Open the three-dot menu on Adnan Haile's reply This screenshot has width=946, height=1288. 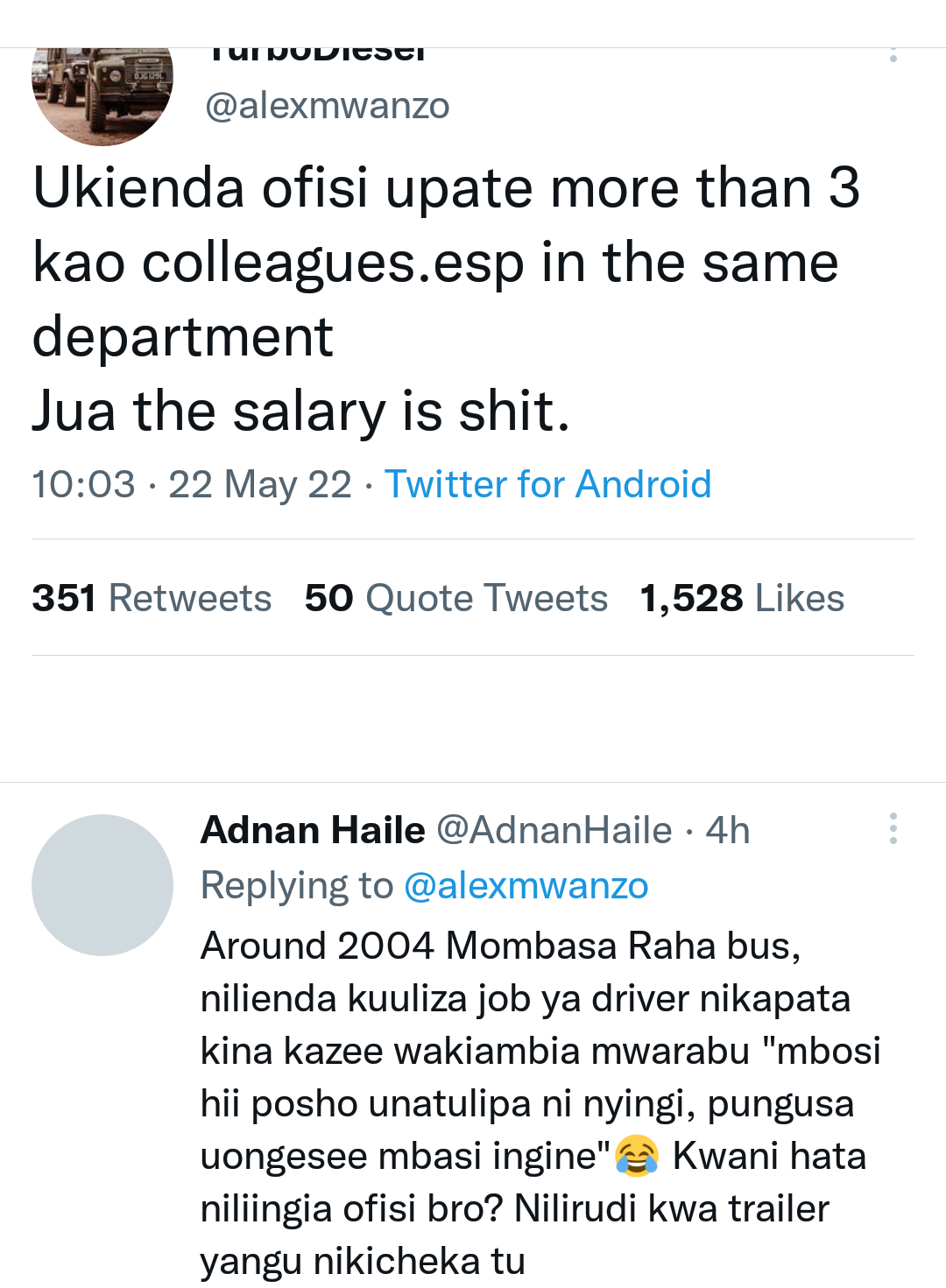click(893, 828)
